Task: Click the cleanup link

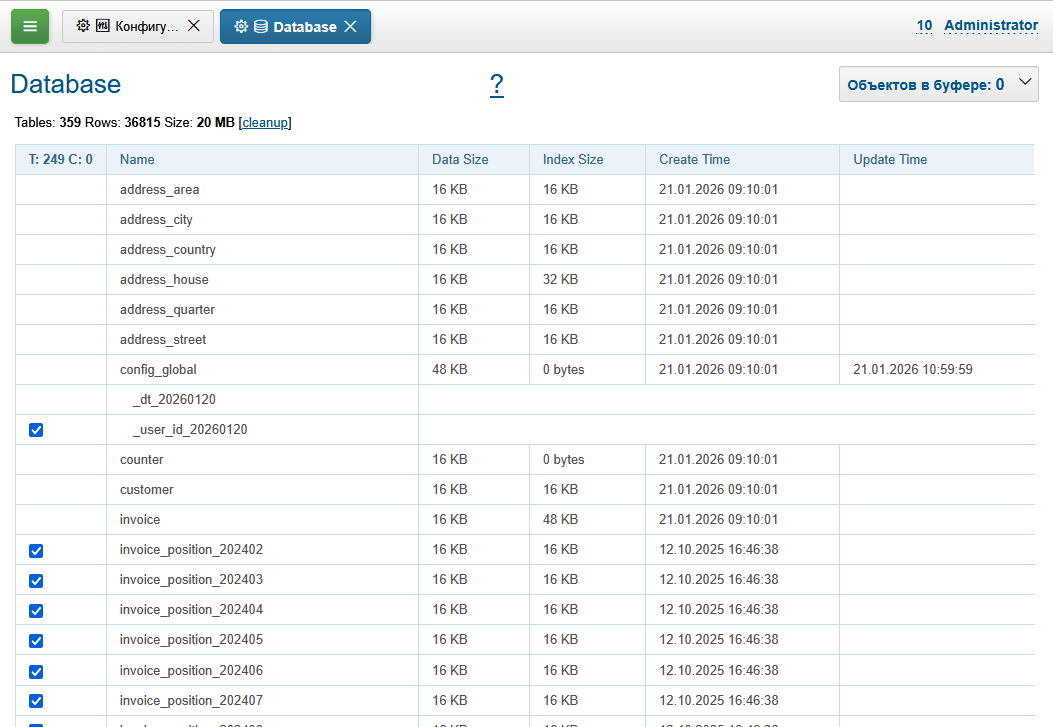Action: (x=265, y=122)
